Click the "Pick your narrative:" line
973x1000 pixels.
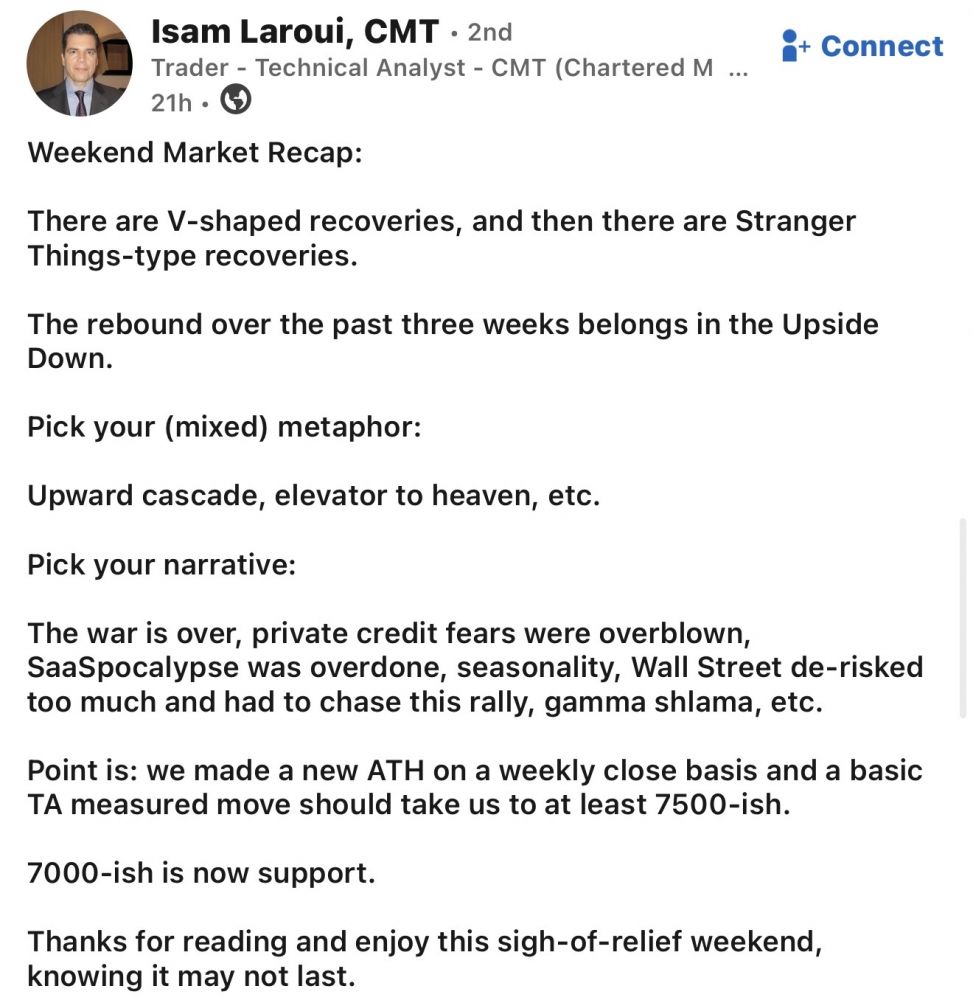tap(161, 564)
